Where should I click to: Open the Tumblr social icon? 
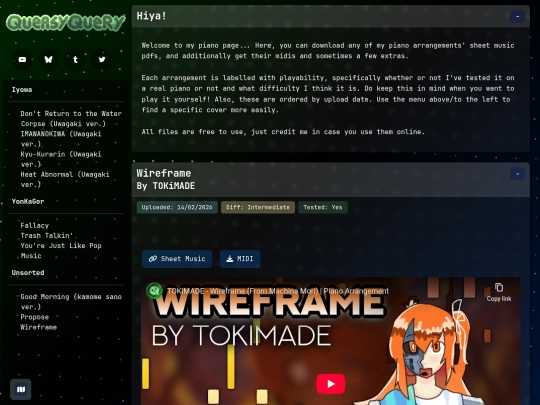pyautogui.click(x=75, y=60)
